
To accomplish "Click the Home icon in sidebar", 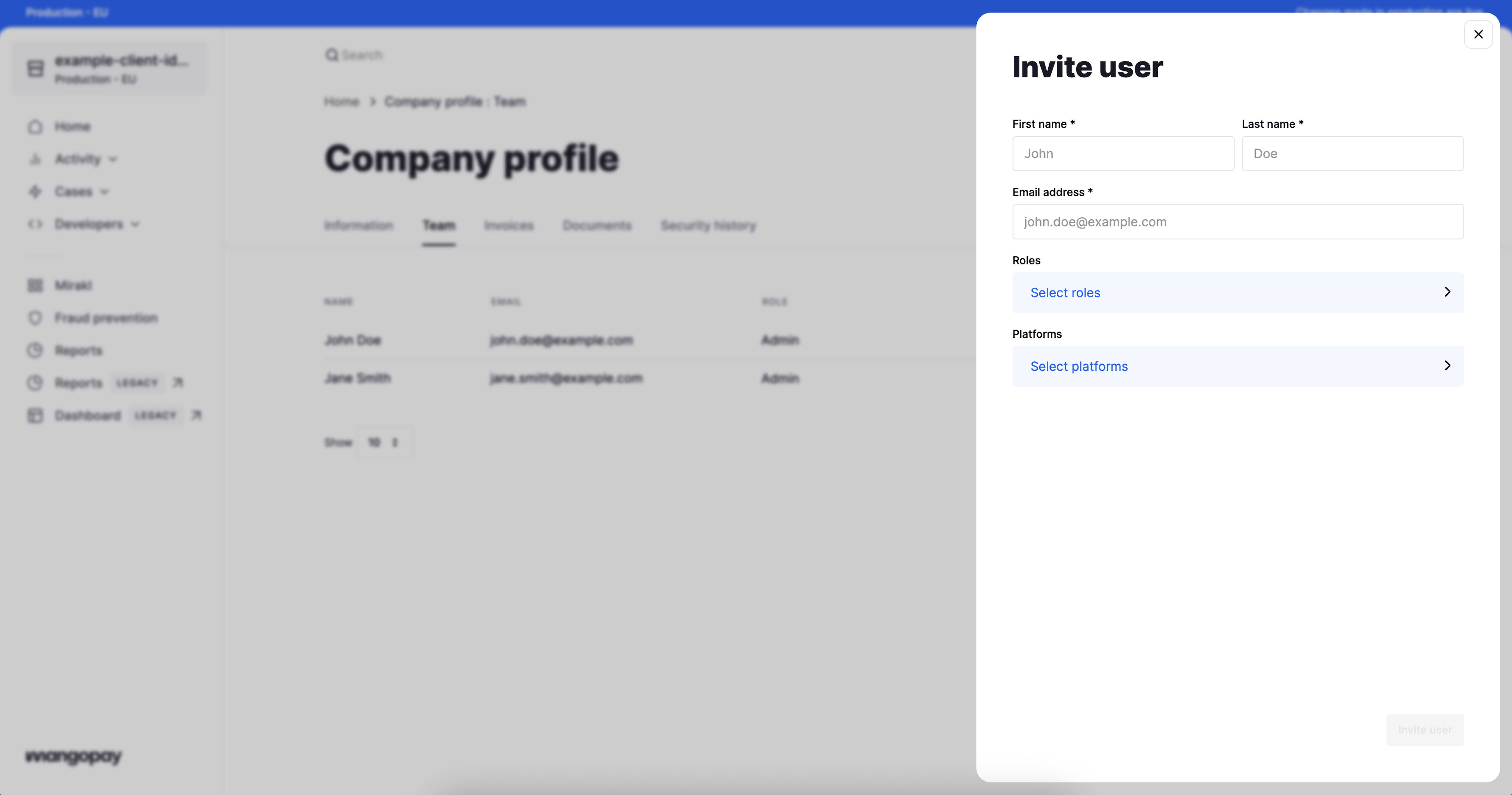I will [x=35, y=127].
